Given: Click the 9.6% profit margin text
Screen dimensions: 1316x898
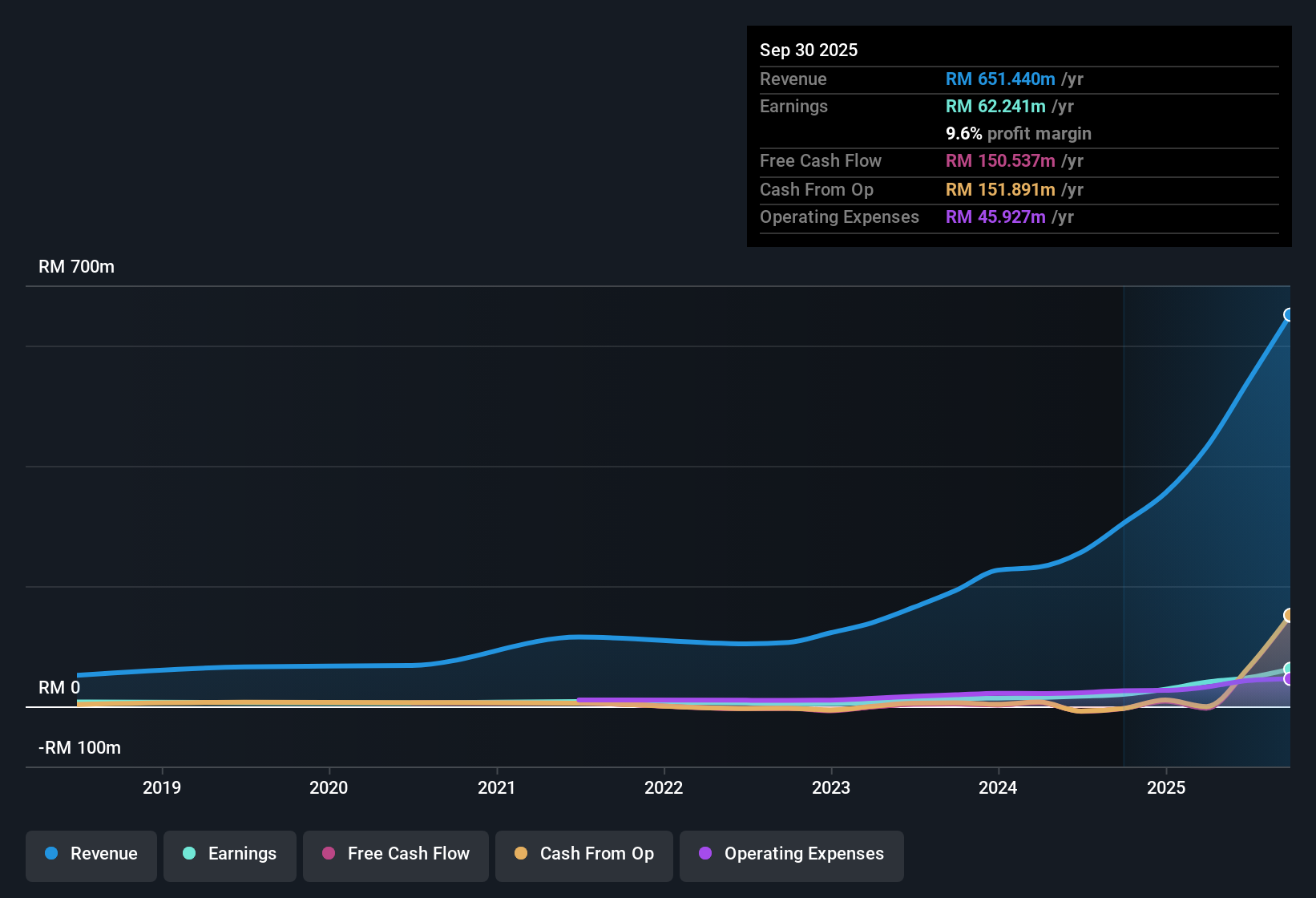Looking at the screenshot, I should point(1018,133).
